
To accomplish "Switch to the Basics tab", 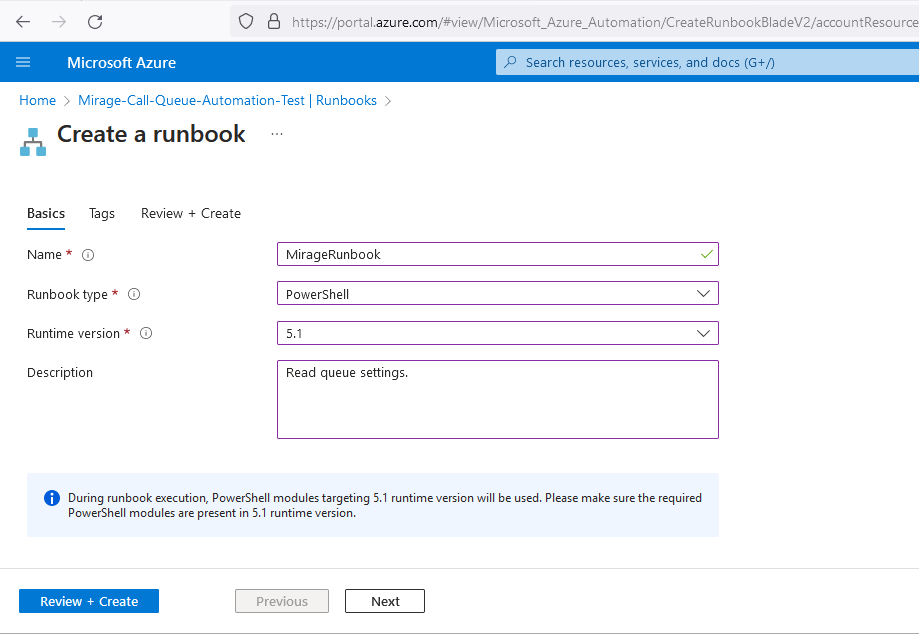I will point(46,213).
